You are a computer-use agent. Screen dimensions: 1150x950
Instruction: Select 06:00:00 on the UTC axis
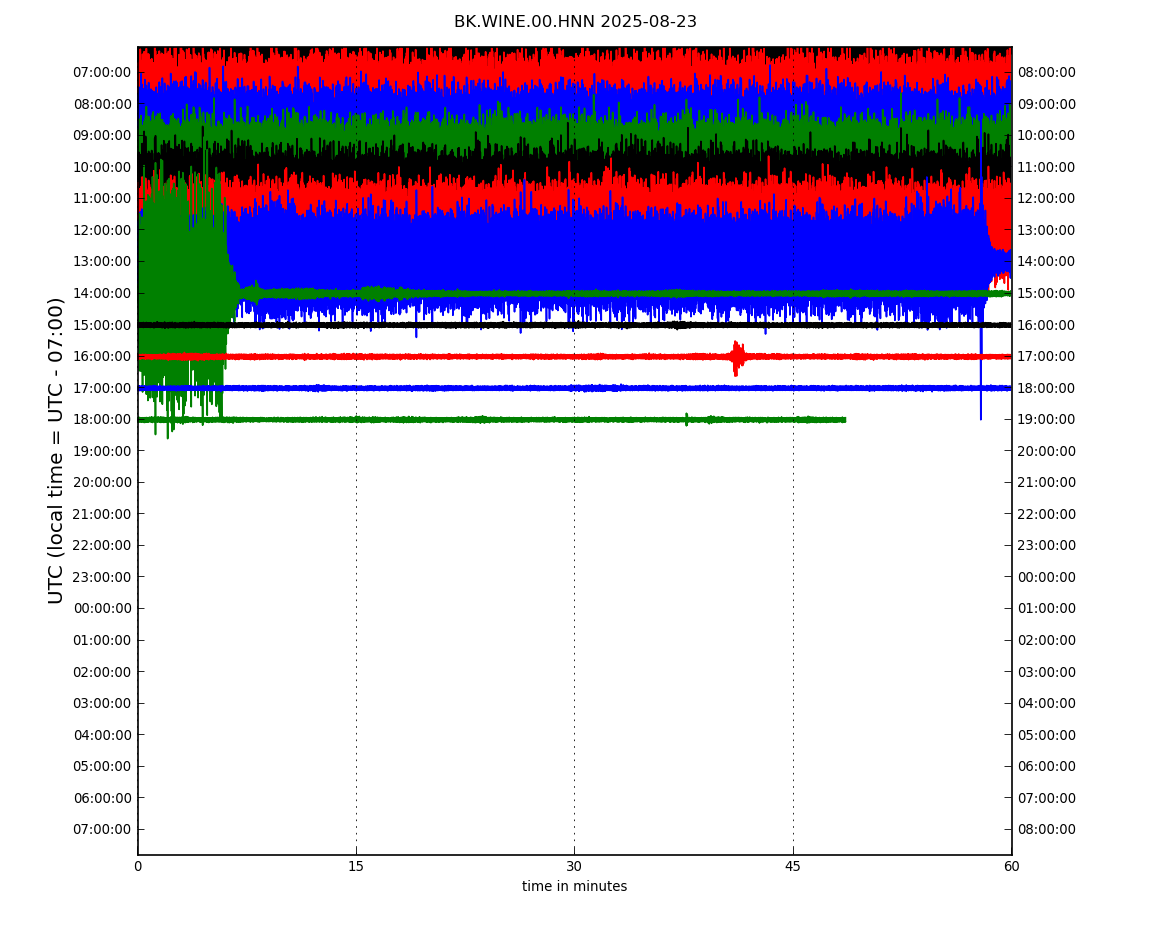click(102, 798)
